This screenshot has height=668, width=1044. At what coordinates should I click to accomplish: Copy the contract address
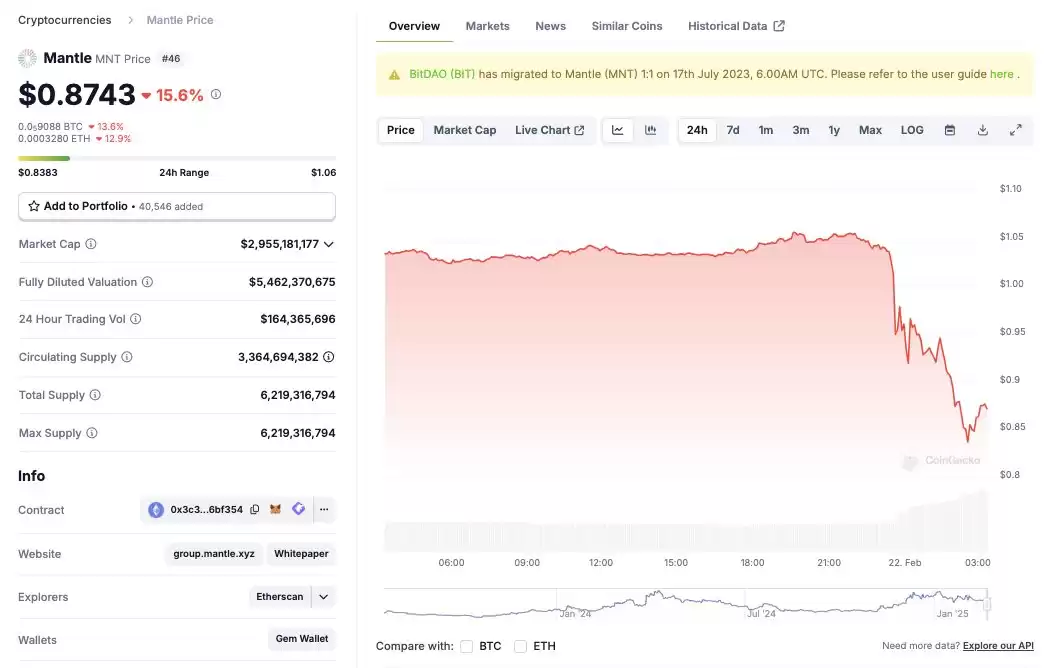(254, 509)
